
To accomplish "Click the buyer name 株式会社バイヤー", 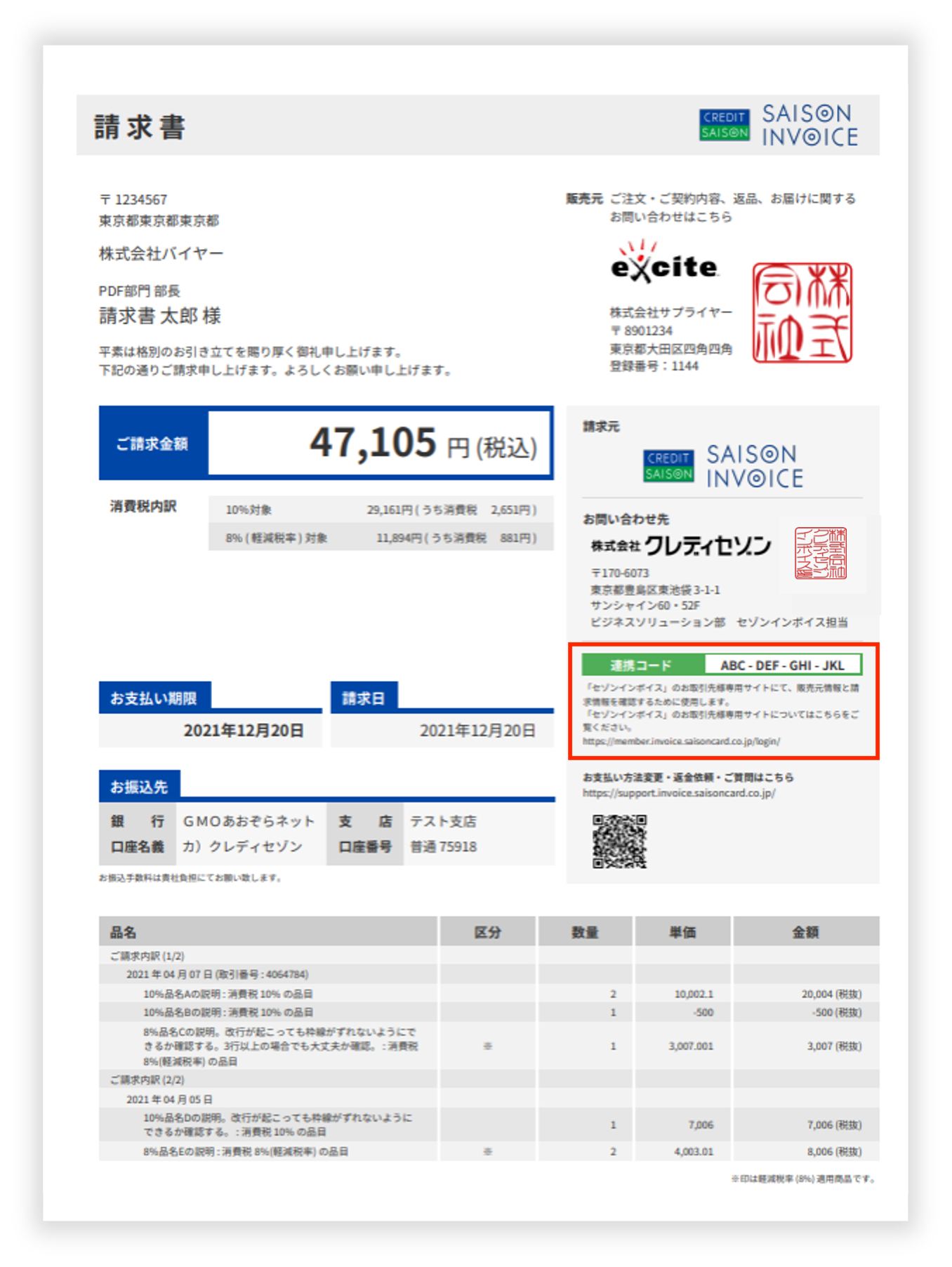I will pos(161,254).
